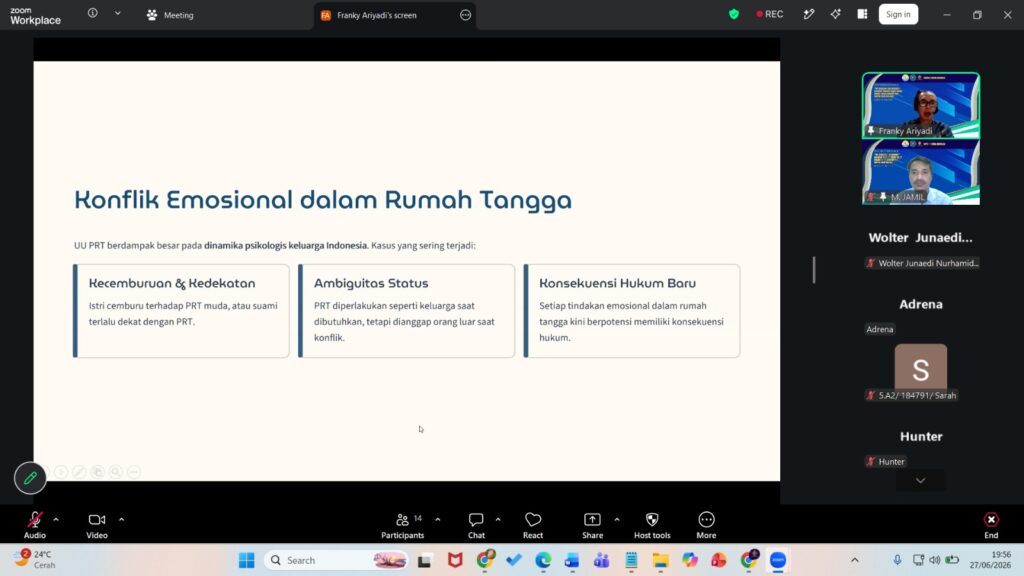Select Franky Ariyadi video thumbnail
The image size is (1024, 576).
tap(921, 105)
